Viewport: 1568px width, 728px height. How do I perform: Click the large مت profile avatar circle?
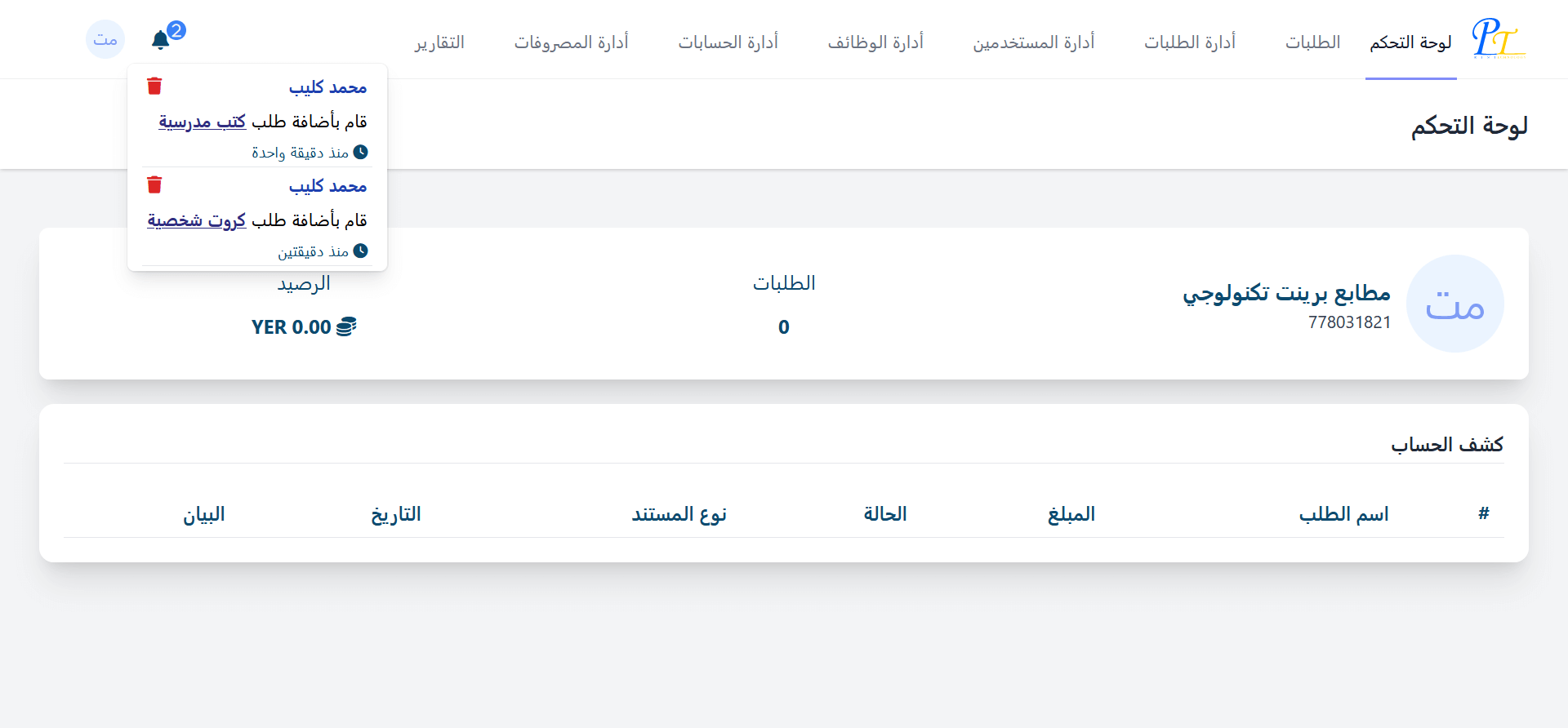pyautogui.click(x=1455, y=304)
